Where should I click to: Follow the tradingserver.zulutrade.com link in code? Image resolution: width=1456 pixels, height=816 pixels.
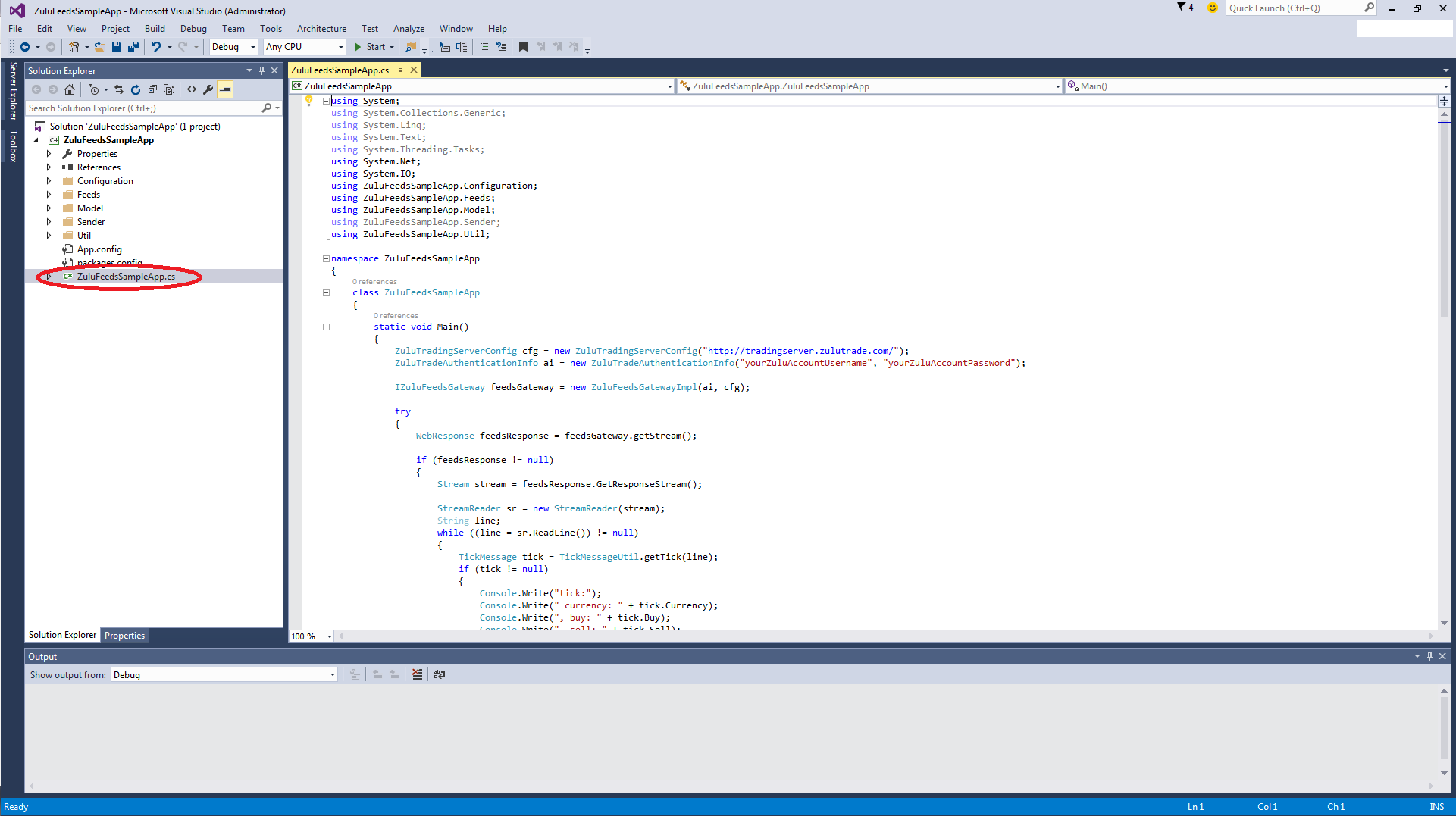800,351
